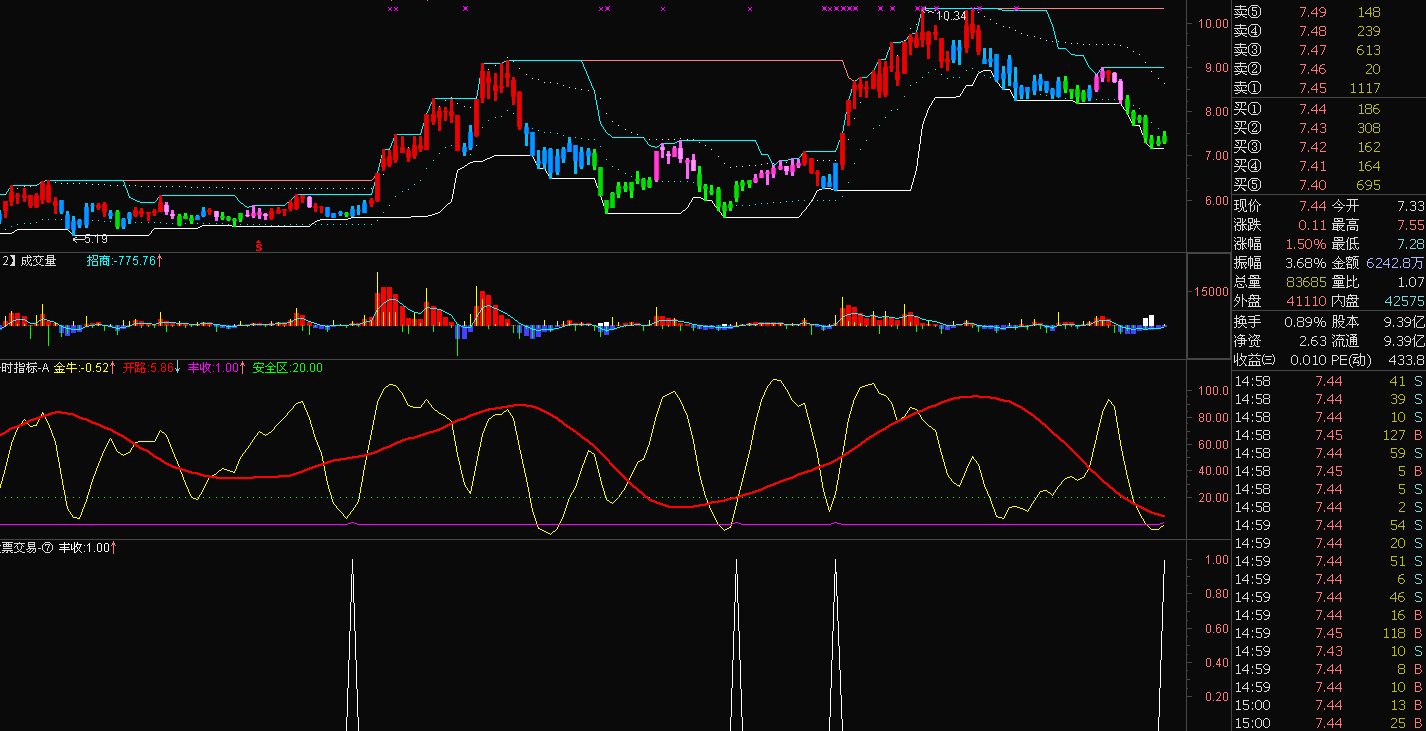Viewport: 1426px width, 731px height.
Task: Click 丰收:1.00 label in the bottom indicator panel
Action: tap(87, 548)
